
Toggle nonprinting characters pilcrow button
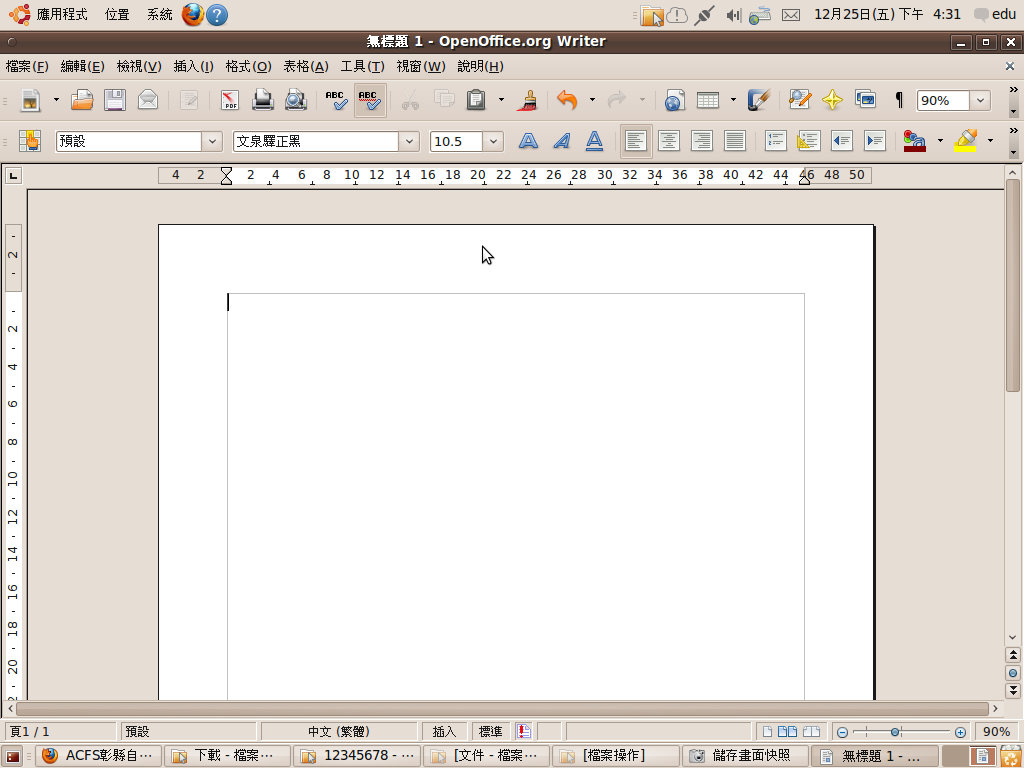click(899, 100)
